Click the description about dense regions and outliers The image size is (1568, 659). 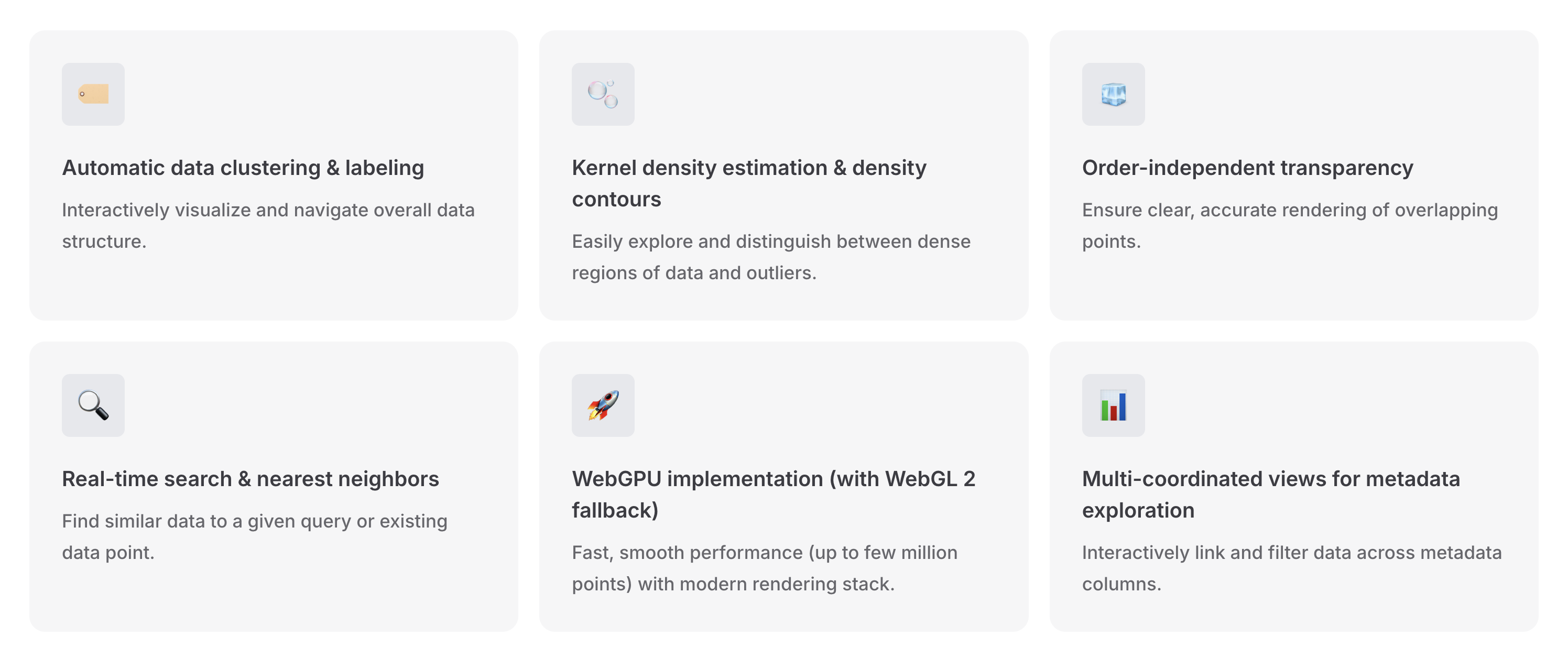(770, 257)
